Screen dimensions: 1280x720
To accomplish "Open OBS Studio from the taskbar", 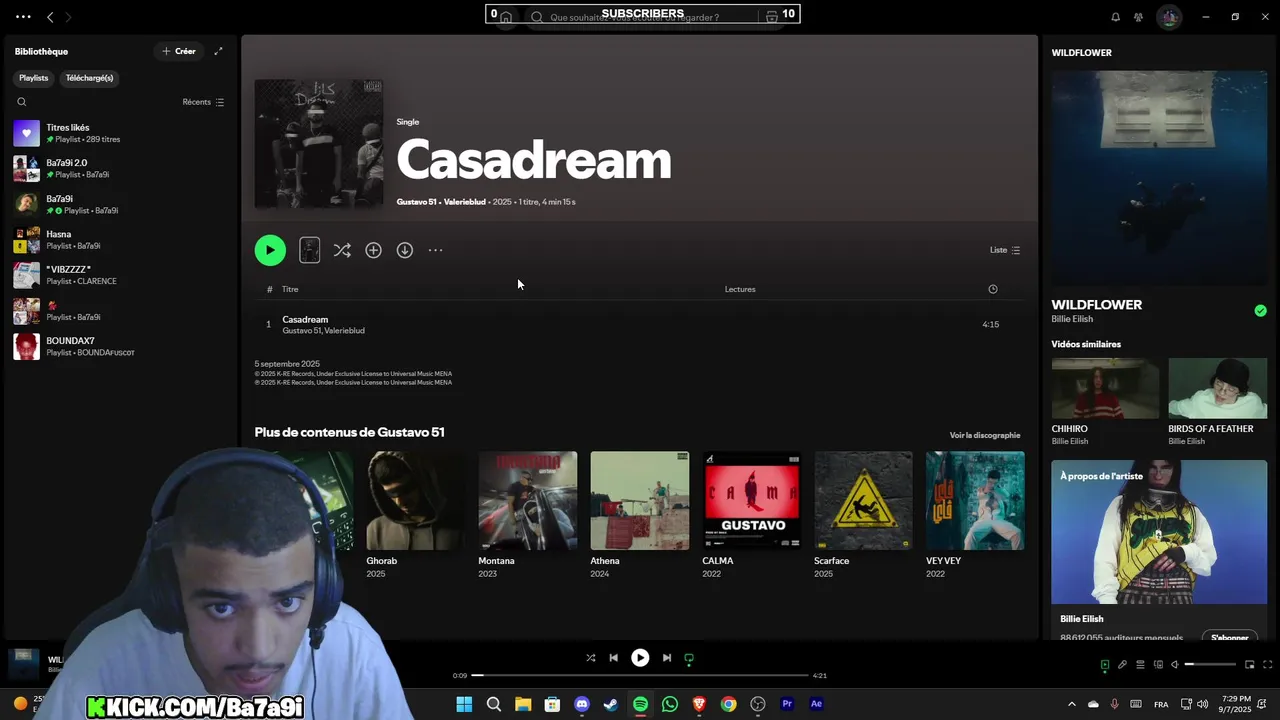I will (x=758, y=704).
